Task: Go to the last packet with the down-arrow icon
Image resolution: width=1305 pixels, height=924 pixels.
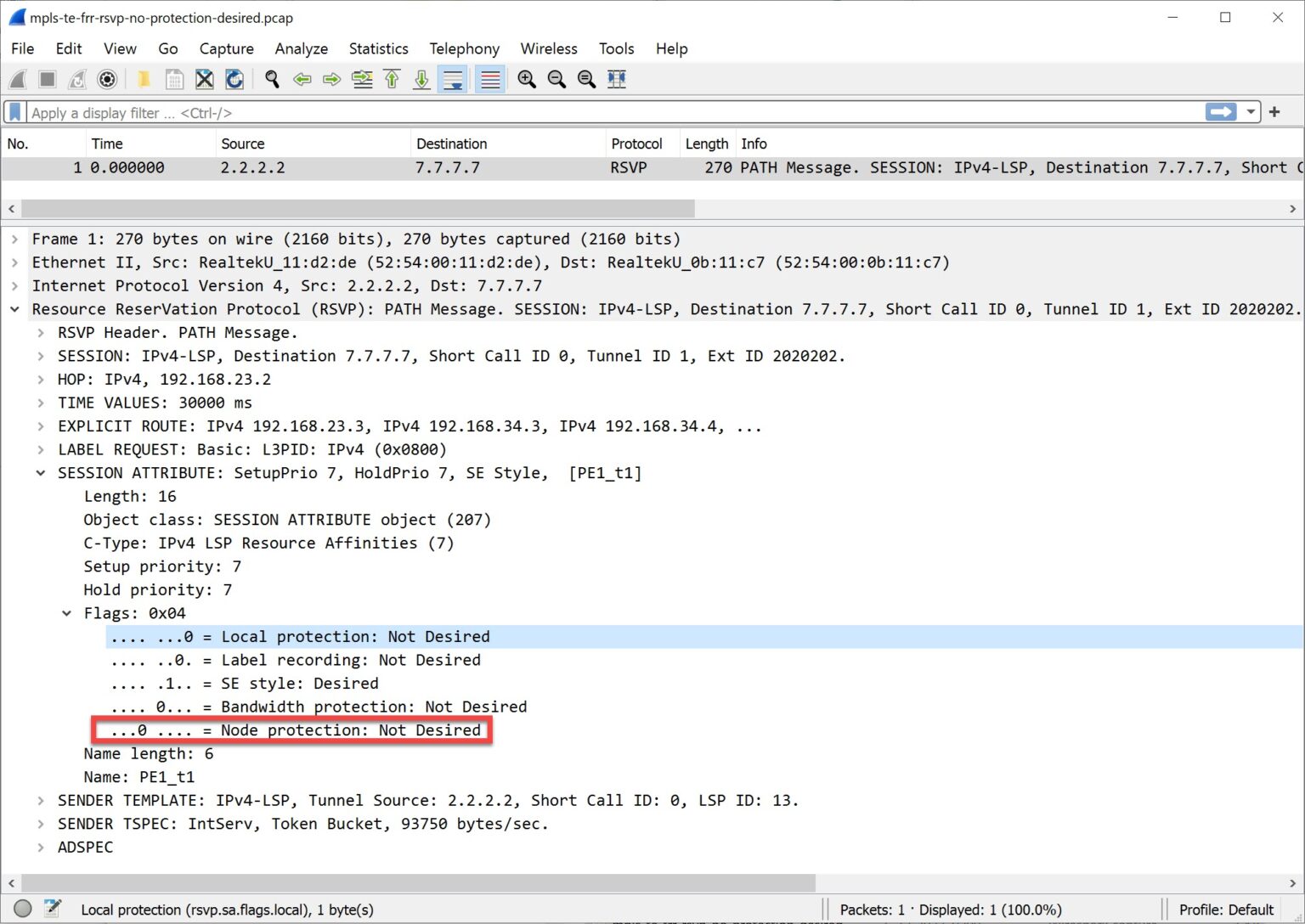Action: [x=421, y=79]
